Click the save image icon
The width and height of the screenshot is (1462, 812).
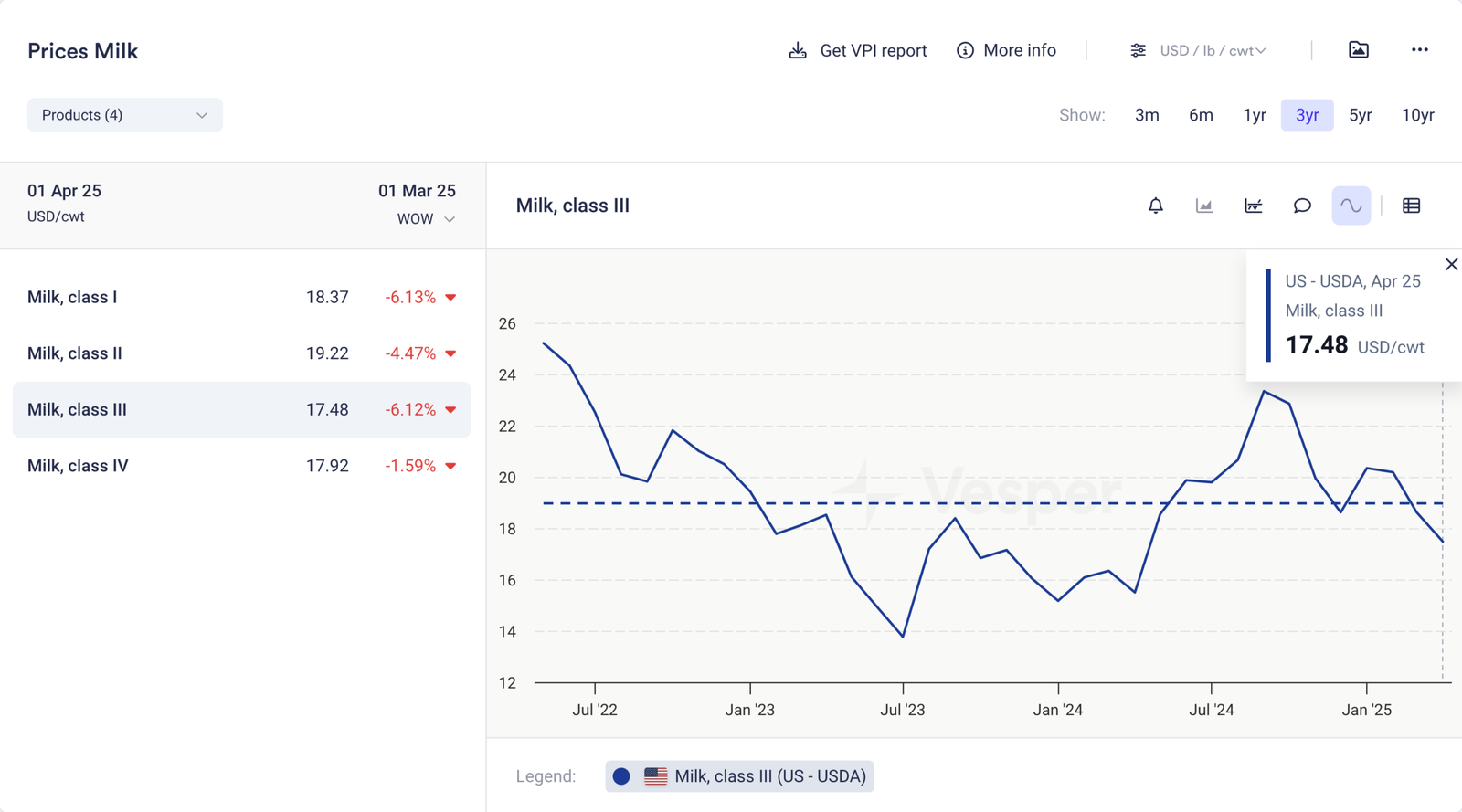pyautogui.click(x=1359, y=50)
